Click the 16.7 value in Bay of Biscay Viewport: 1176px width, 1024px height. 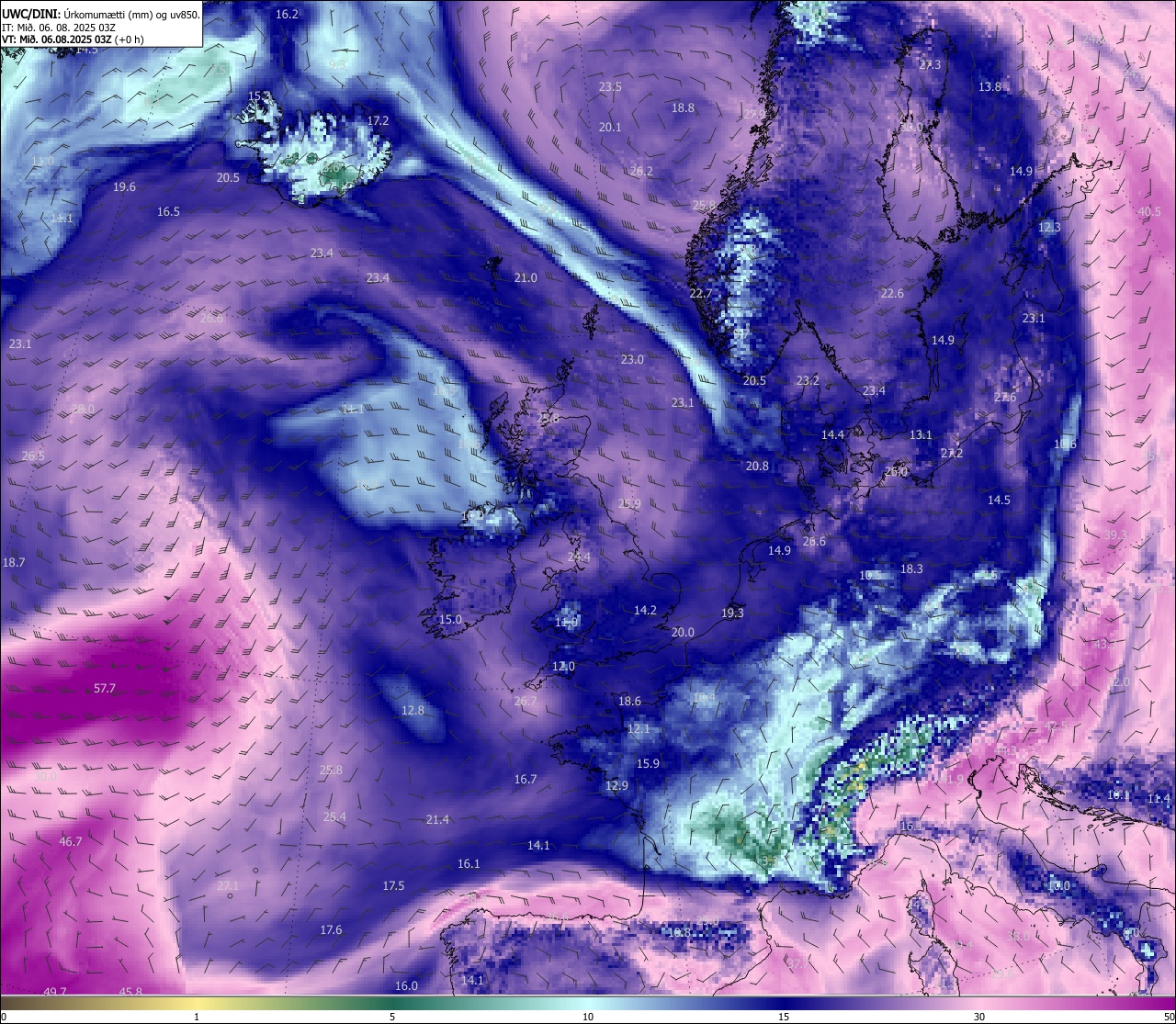(x=525, y=780)
